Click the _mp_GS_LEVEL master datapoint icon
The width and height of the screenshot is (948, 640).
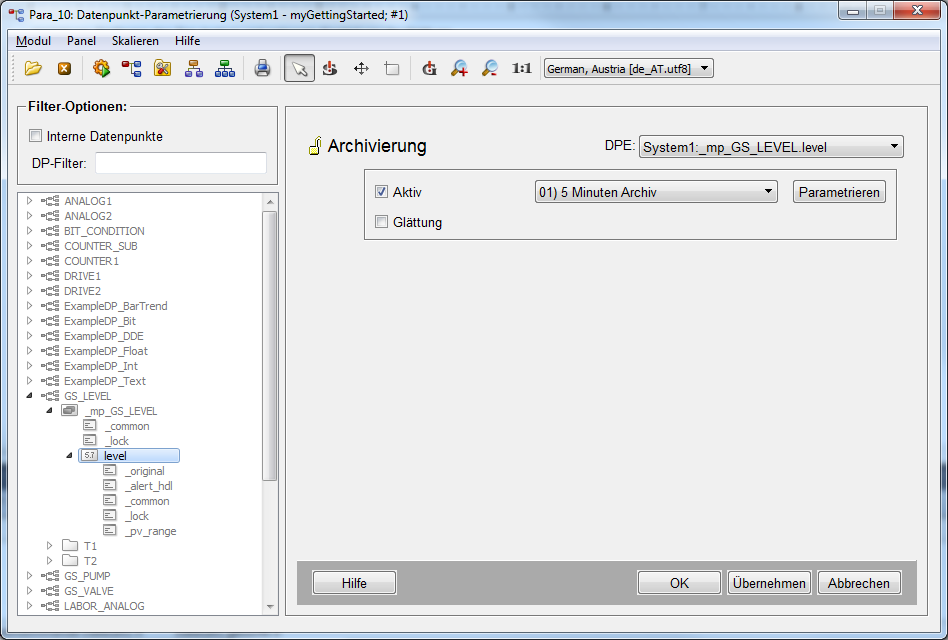(x=70, y=410)
